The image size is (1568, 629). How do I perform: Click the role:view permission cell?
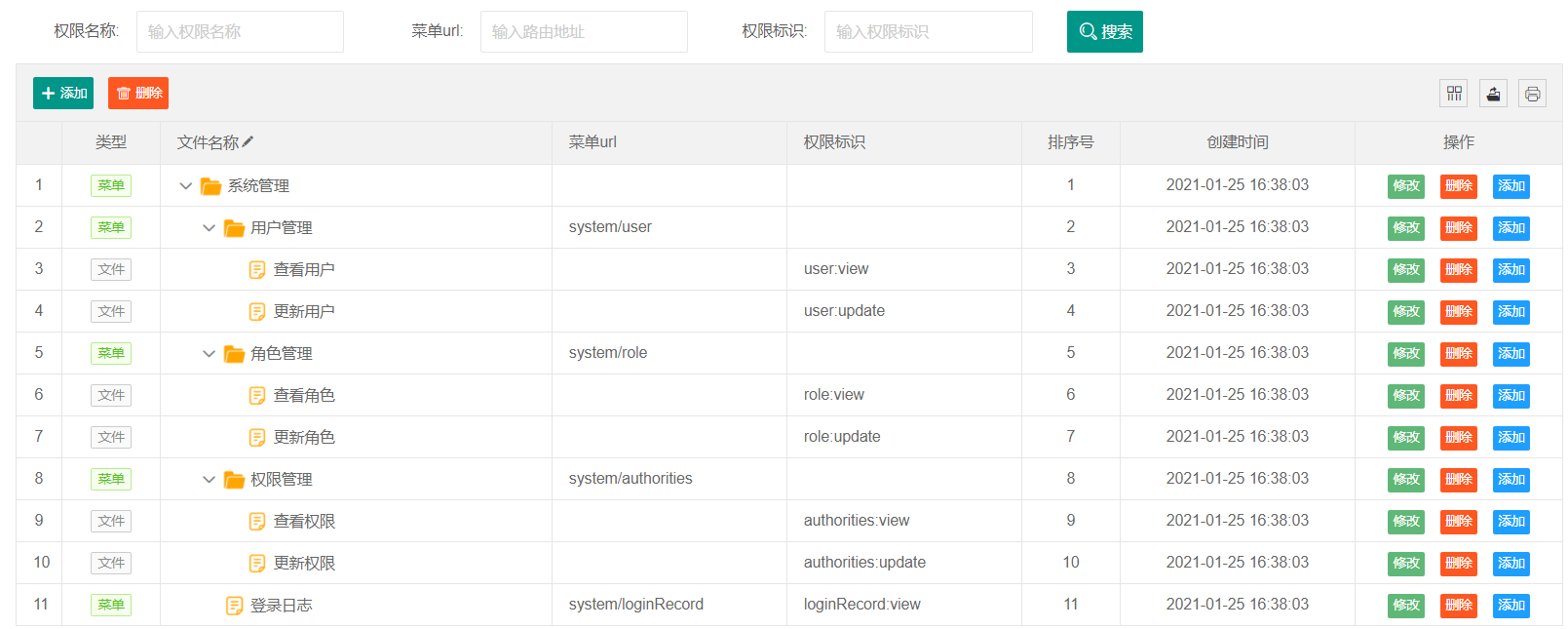903,395
